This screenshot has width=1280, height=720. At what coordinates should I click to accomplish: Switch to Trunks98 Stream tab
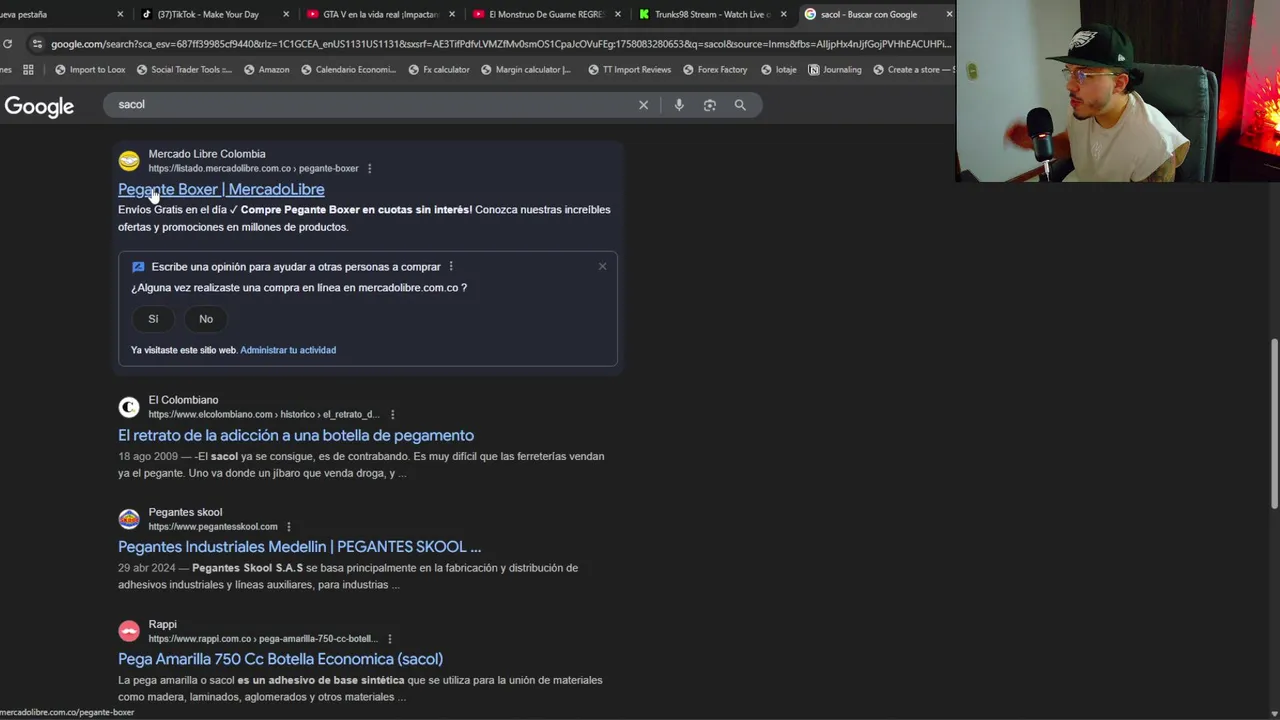[x=712, y=14]
